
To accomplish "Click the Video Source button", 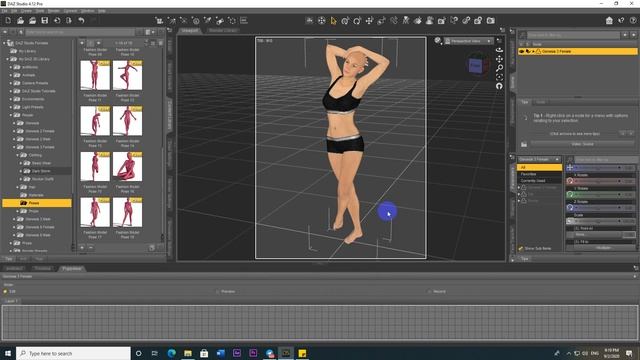I will 582,144.
